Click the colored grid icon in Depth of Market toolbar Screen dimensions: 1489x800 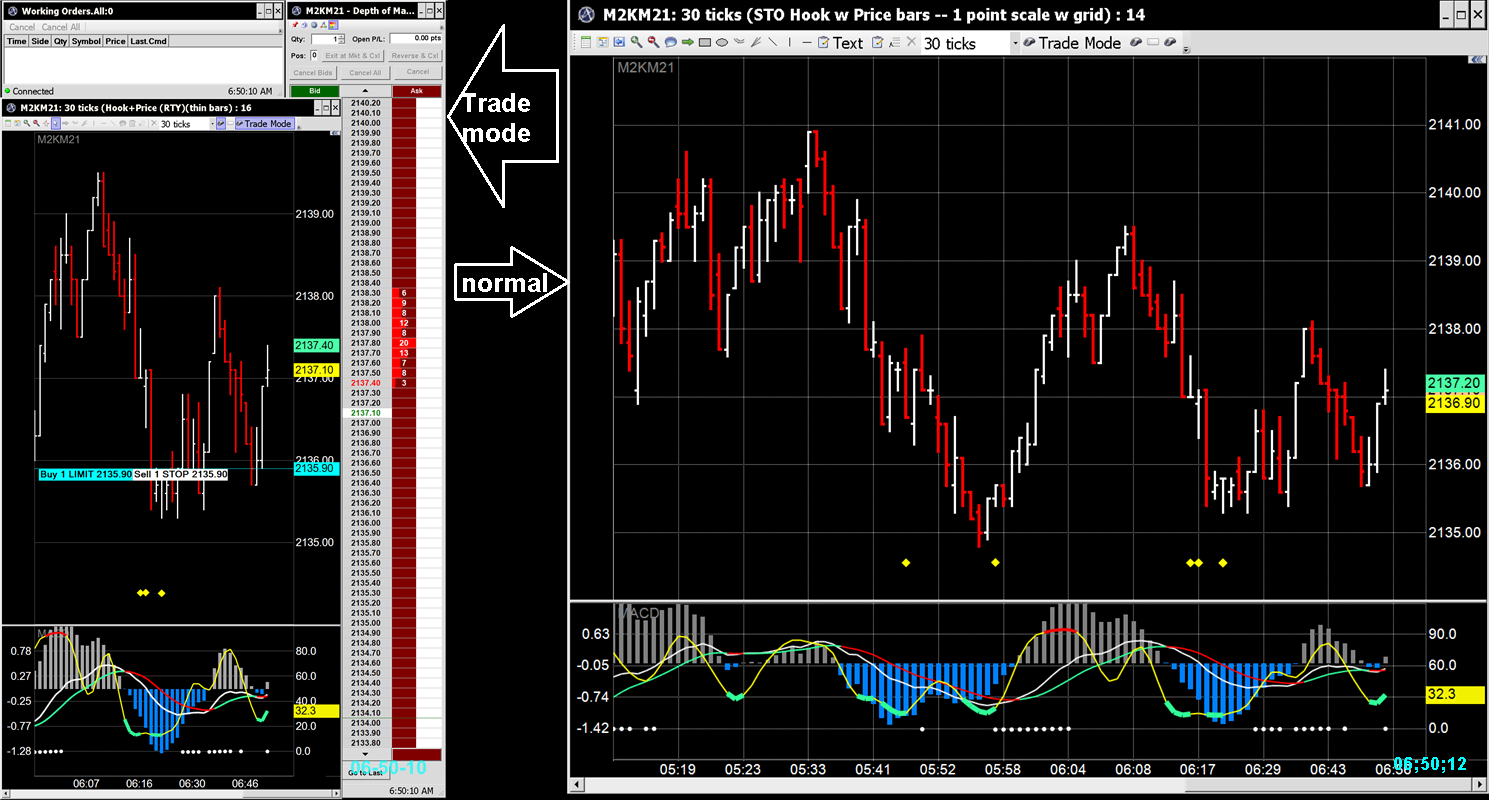pyautogui.click(x=332, y=25)
